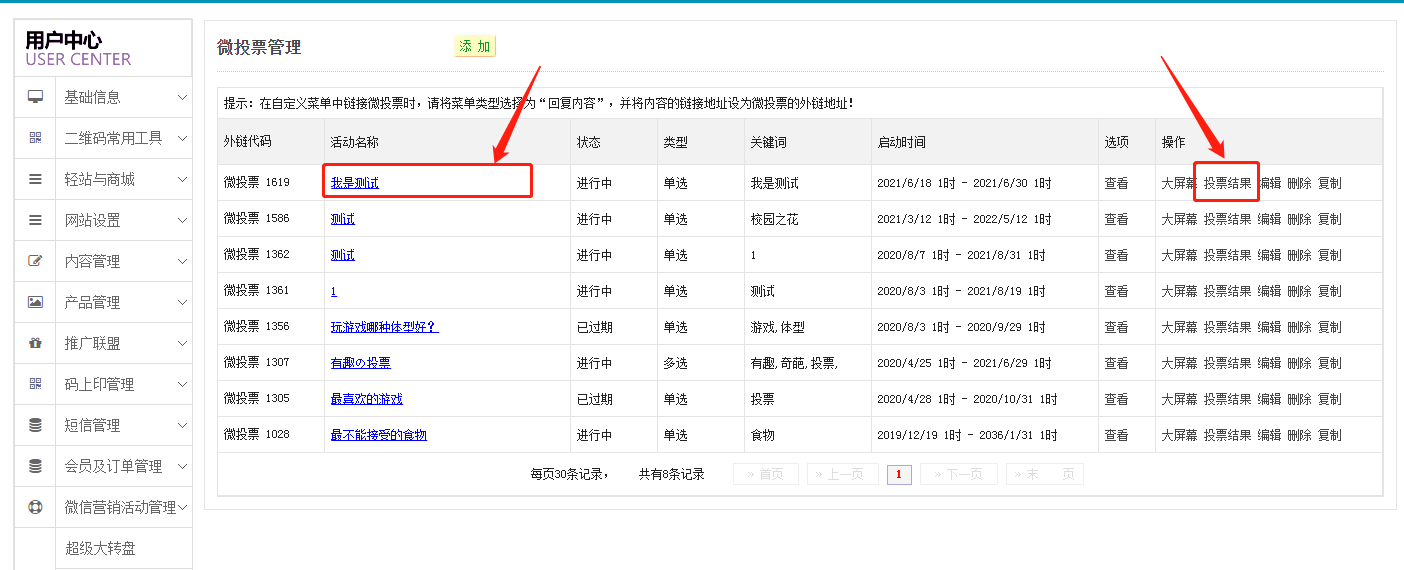The image size is (1404, 570).
Task: Click the list icon beside 轻站与商城
Action: pos(36,179)
